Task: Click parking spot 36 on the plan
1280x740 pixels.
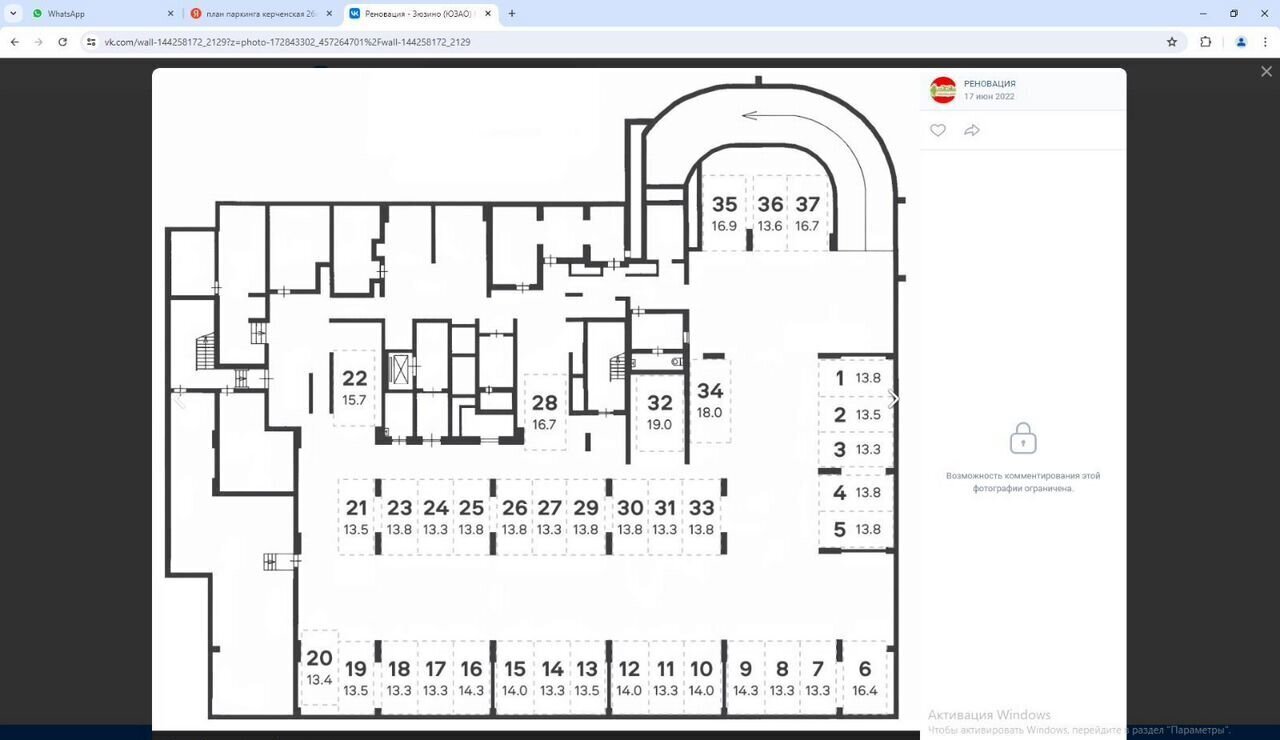Action: 770,213
